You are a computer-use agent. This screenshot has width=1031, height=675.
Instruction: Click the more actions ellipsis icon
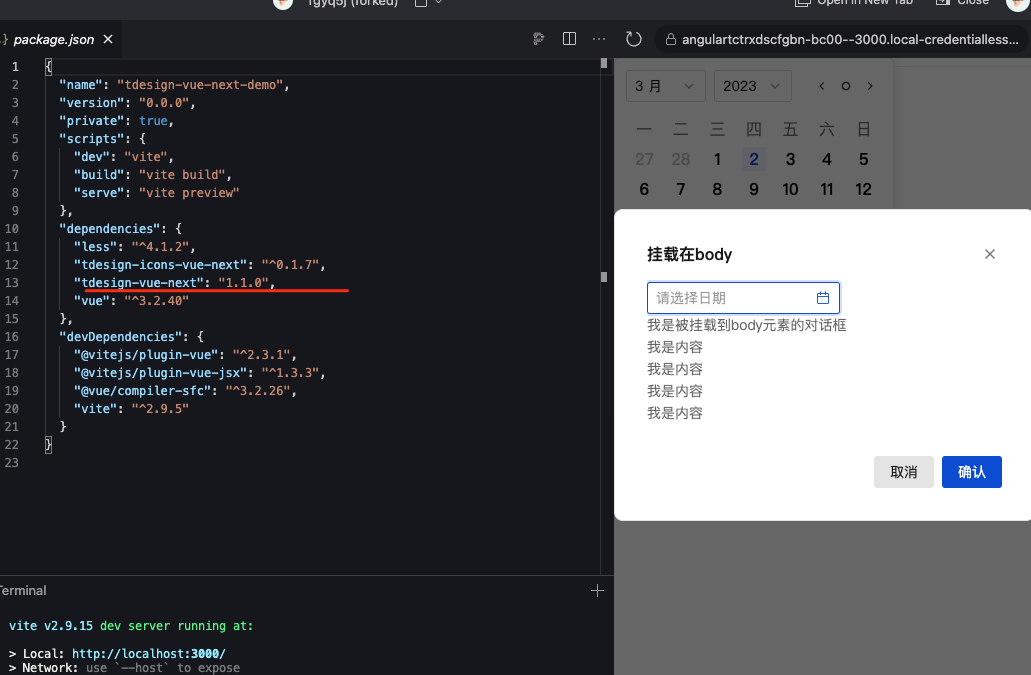coord(598,38)
